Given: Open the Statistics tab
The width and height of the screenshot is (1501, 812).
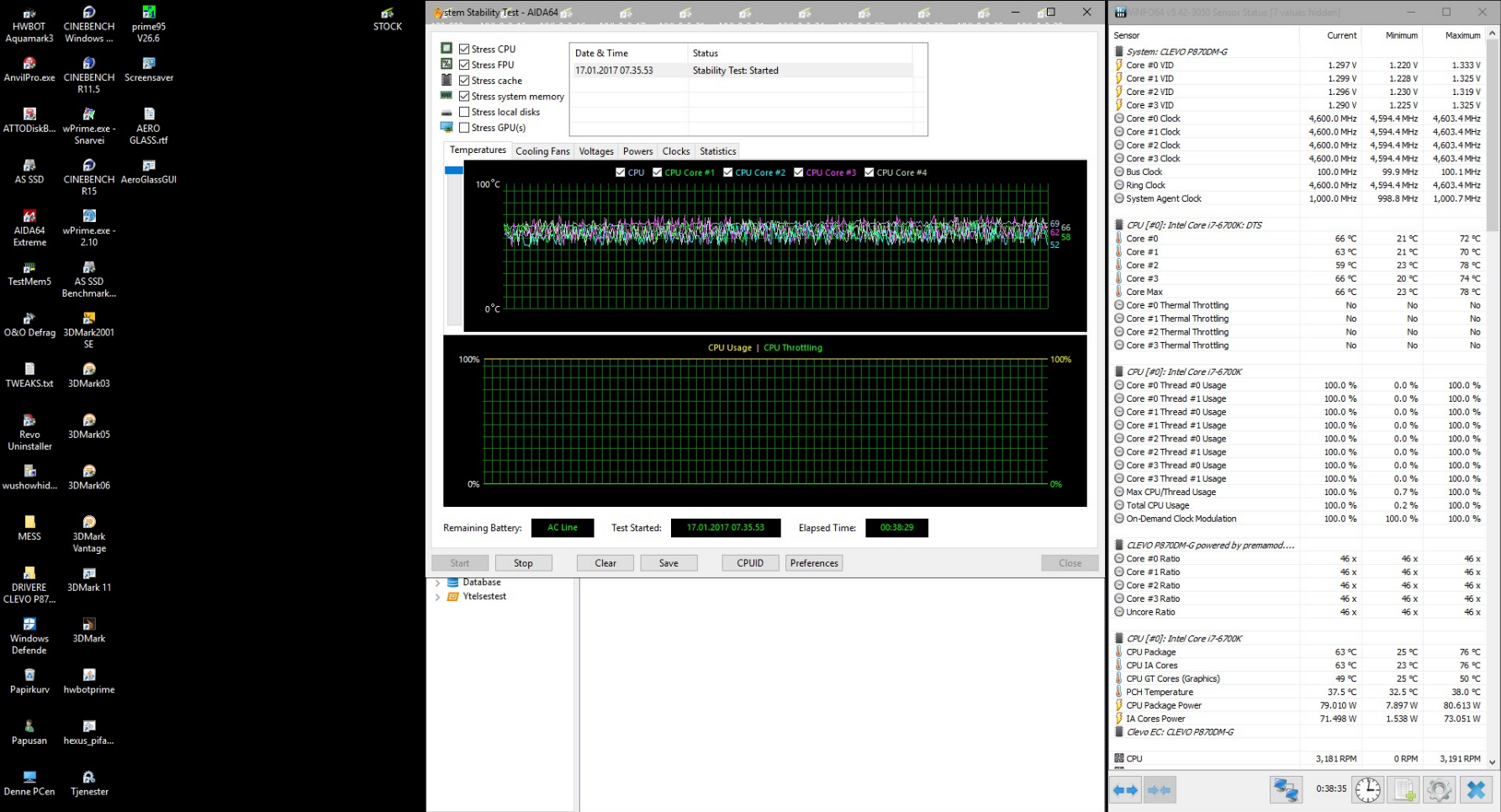Looking at the screenshot, I should [717, 151].
